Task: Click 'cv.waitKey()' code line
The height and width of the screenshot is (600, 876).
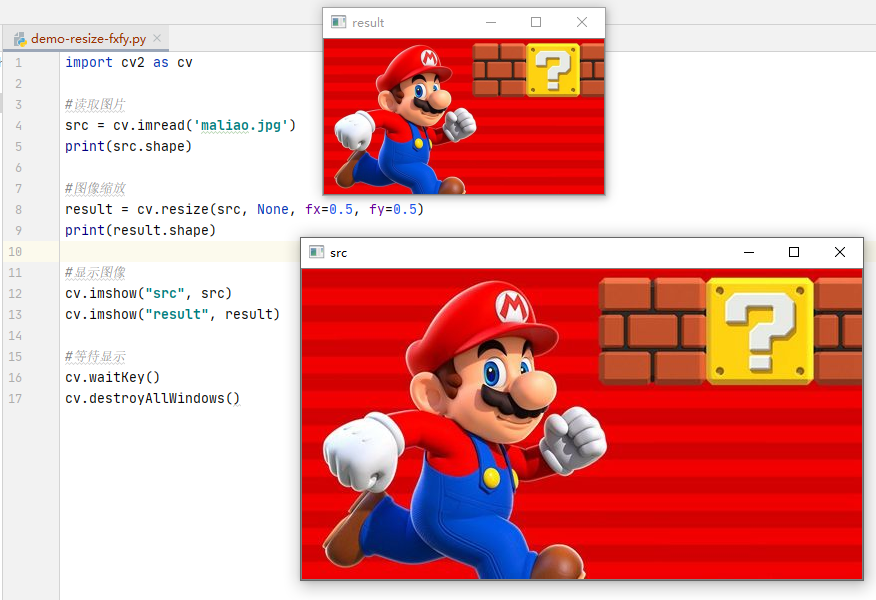Action: pos(112,378)
